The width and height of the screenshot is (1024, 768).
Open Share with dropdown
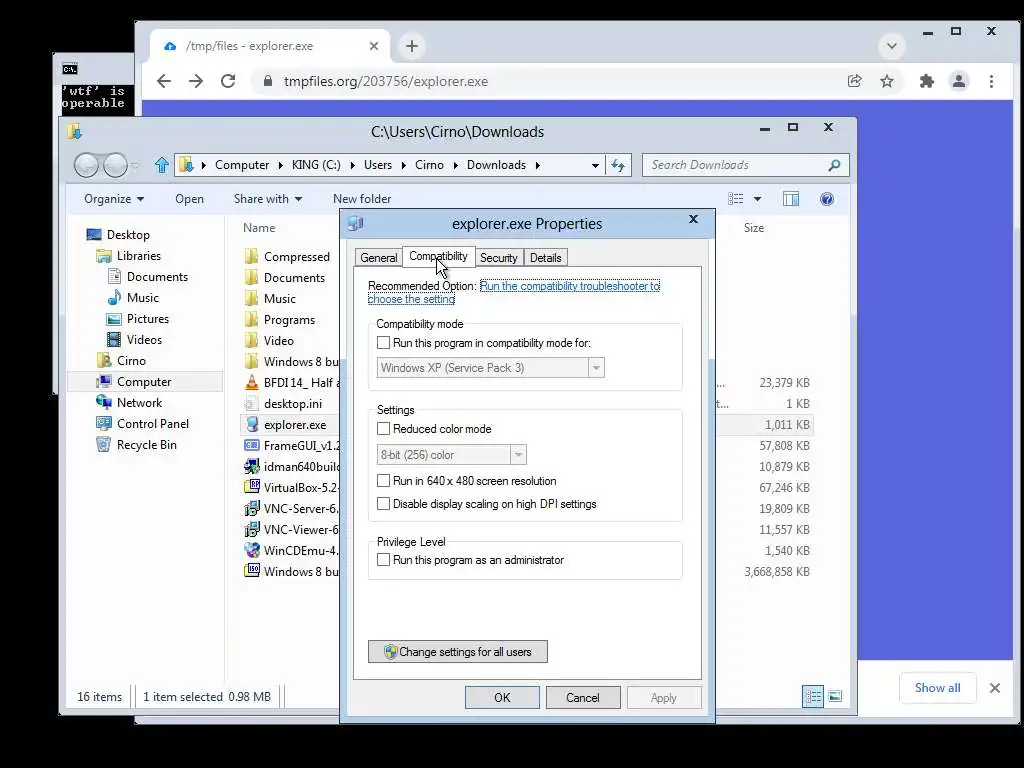(x=268, y=199)
